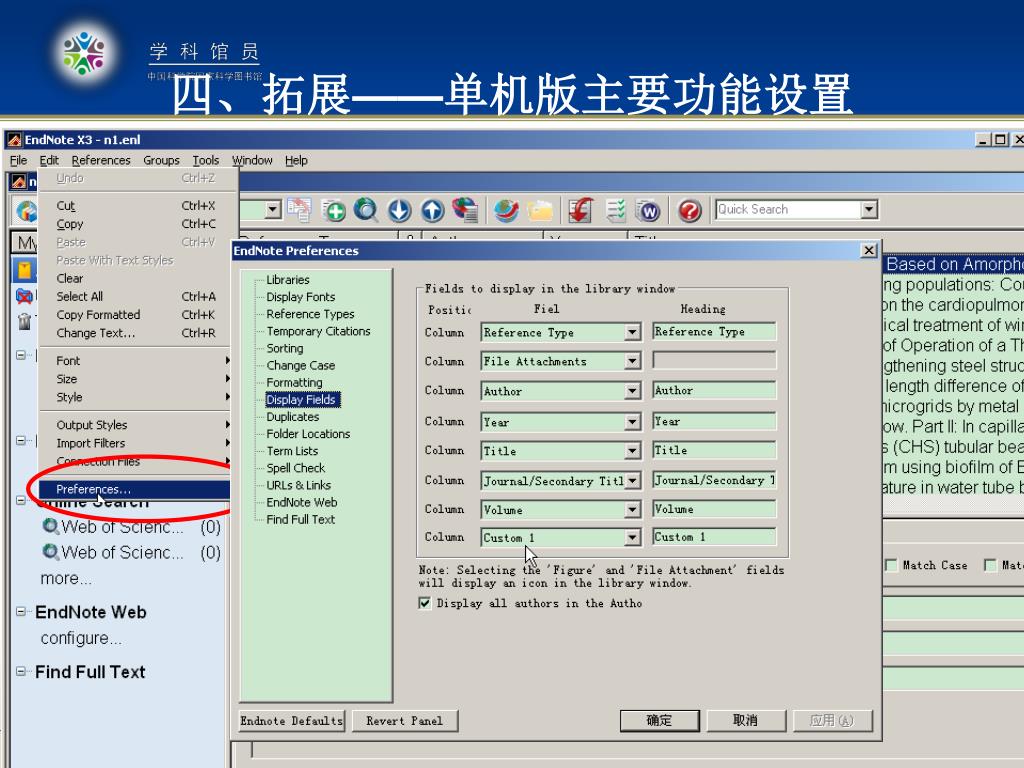
Task: Click the Trash bin icon in sidebar
Action: pos(24,321)
